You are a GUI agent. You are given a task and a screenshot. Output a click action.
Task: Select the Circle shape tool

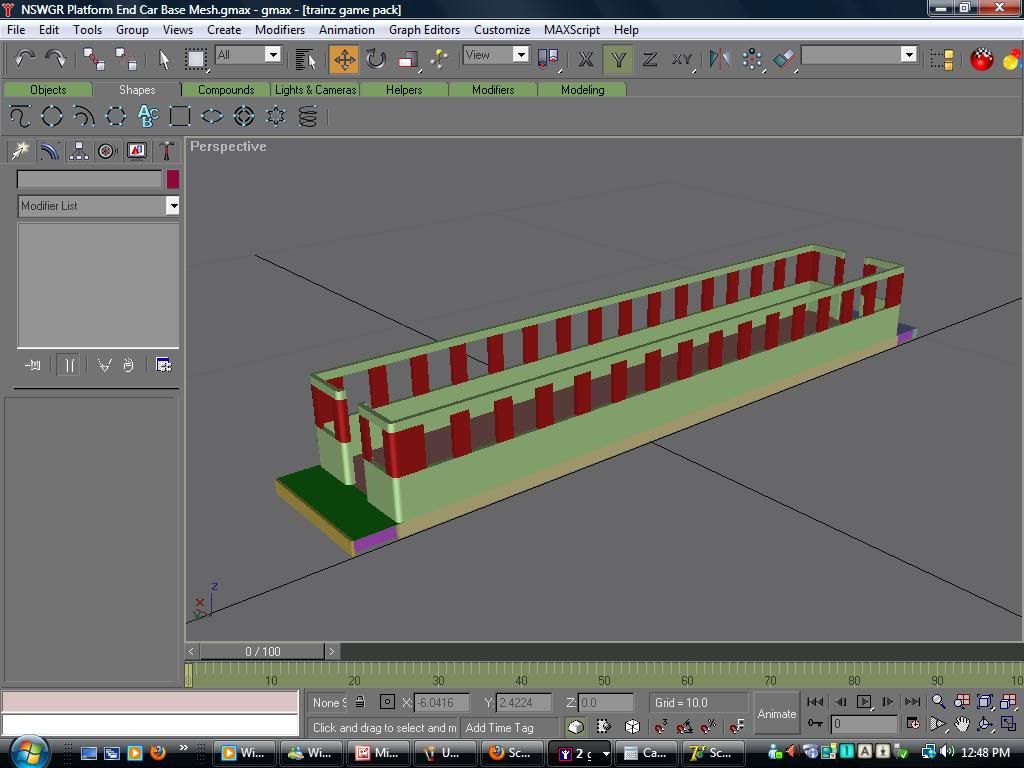(x=52, y=117)
